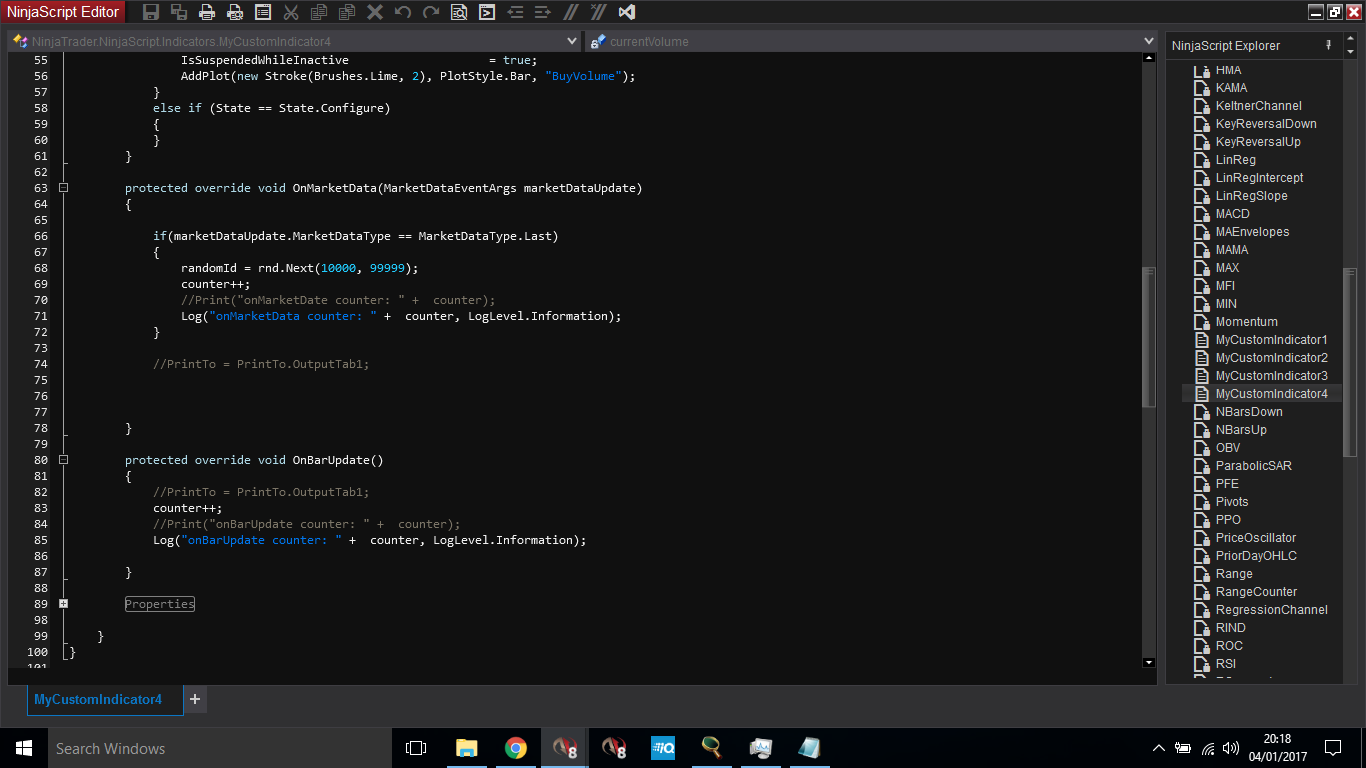This screenshot has height=768, width=1366.
Task: Comment out selected lines
Action: pyautogui.click(x=571, y=12)
